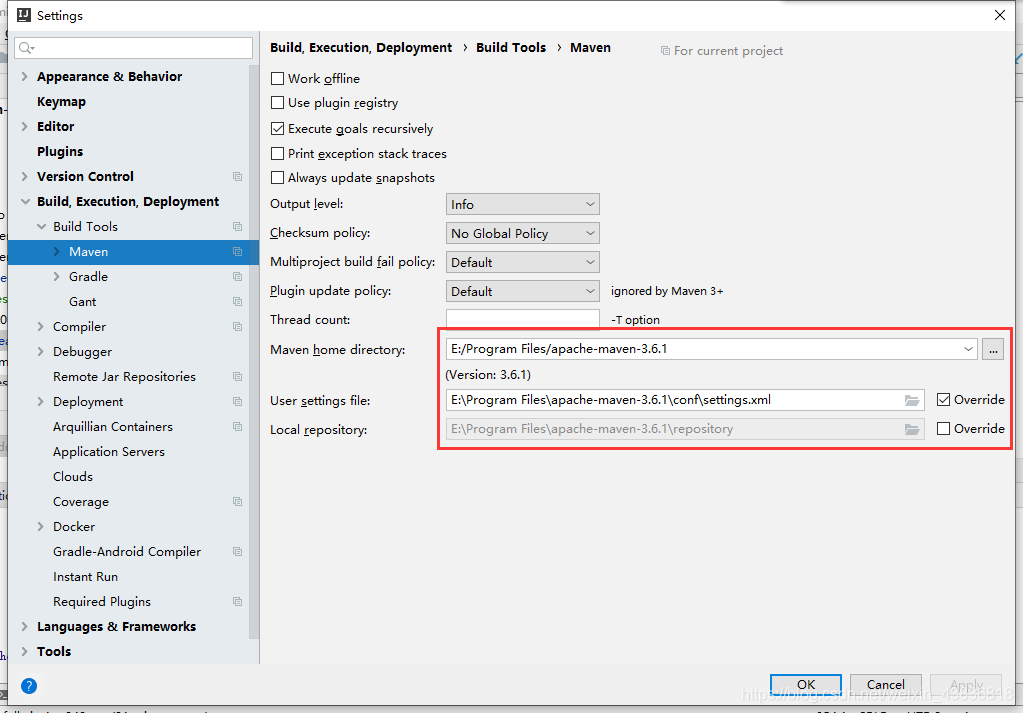
Task: Expand Appearance & Behavior tree node
Action: (x=25, y=76)
